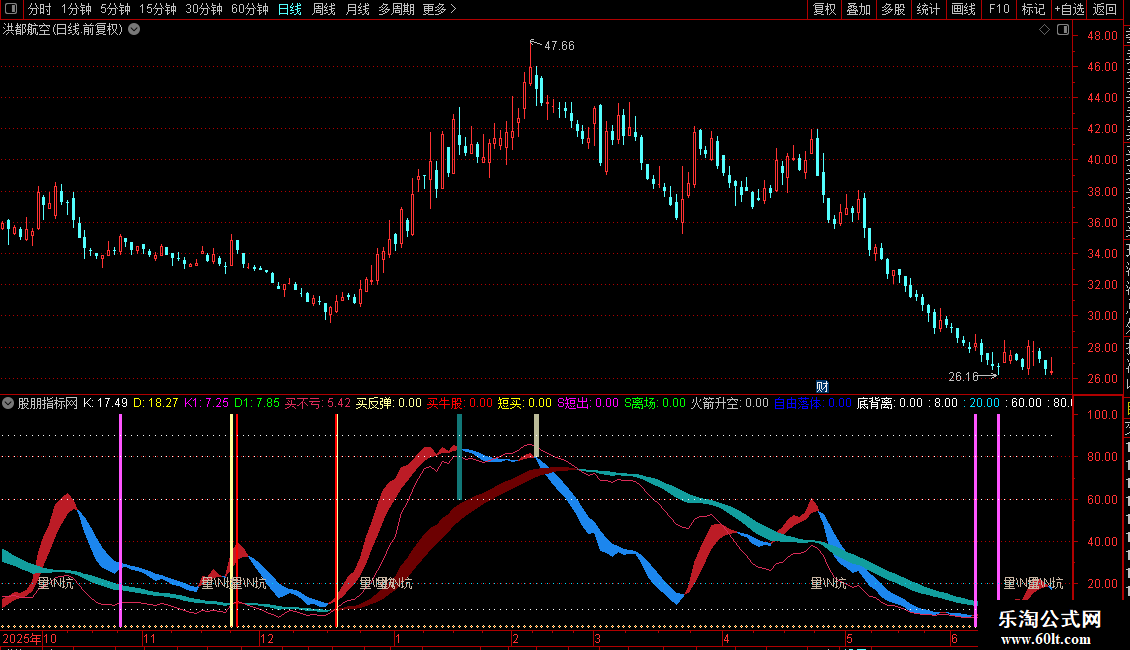Click the 标记 mark button
The width and height of the screenshot is (1130, 650).
(x=1033, y=9)
